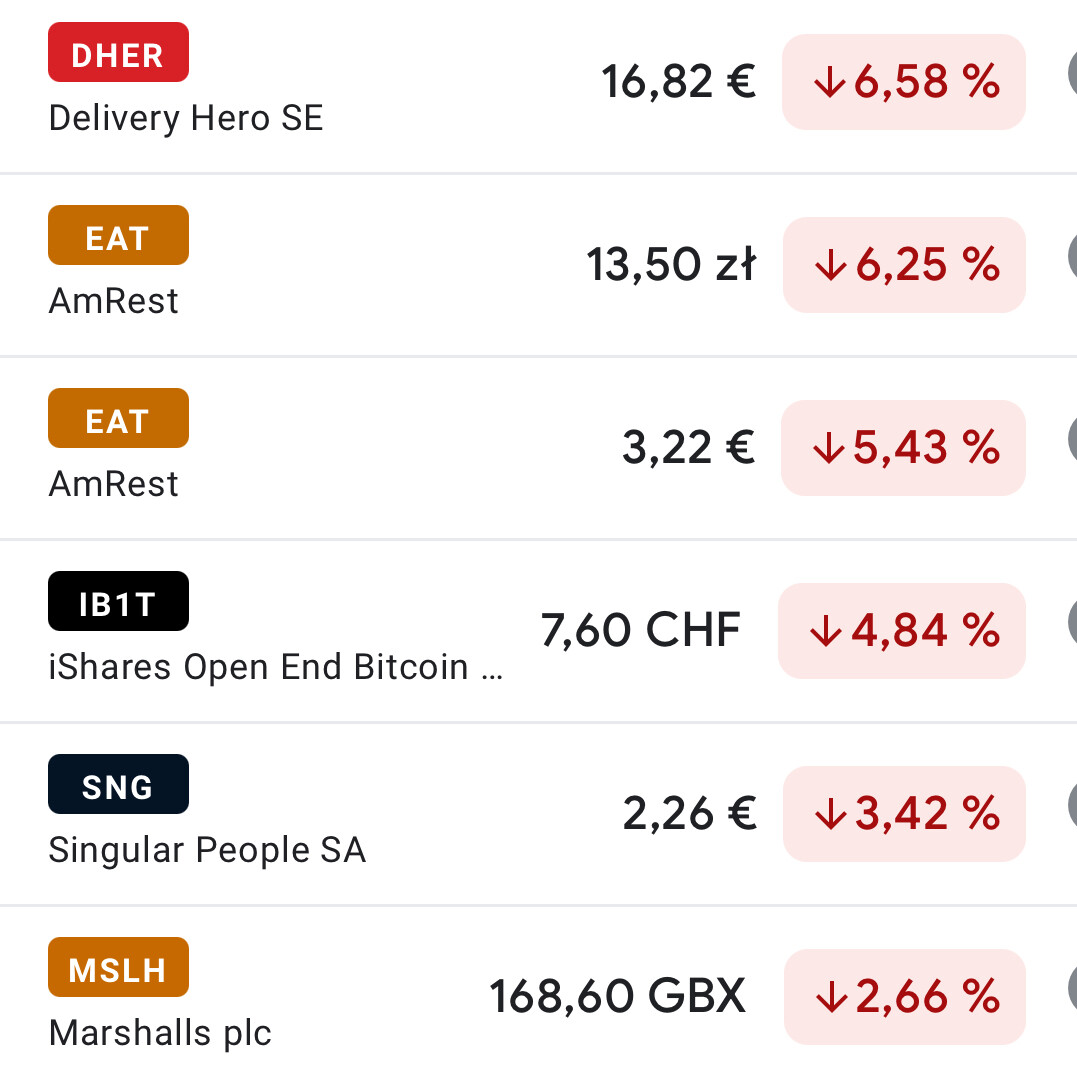This screenshot has width=1077, height=1082.
Task: Select the black IB1T ticker badge
Action: [x=118, y=602]
